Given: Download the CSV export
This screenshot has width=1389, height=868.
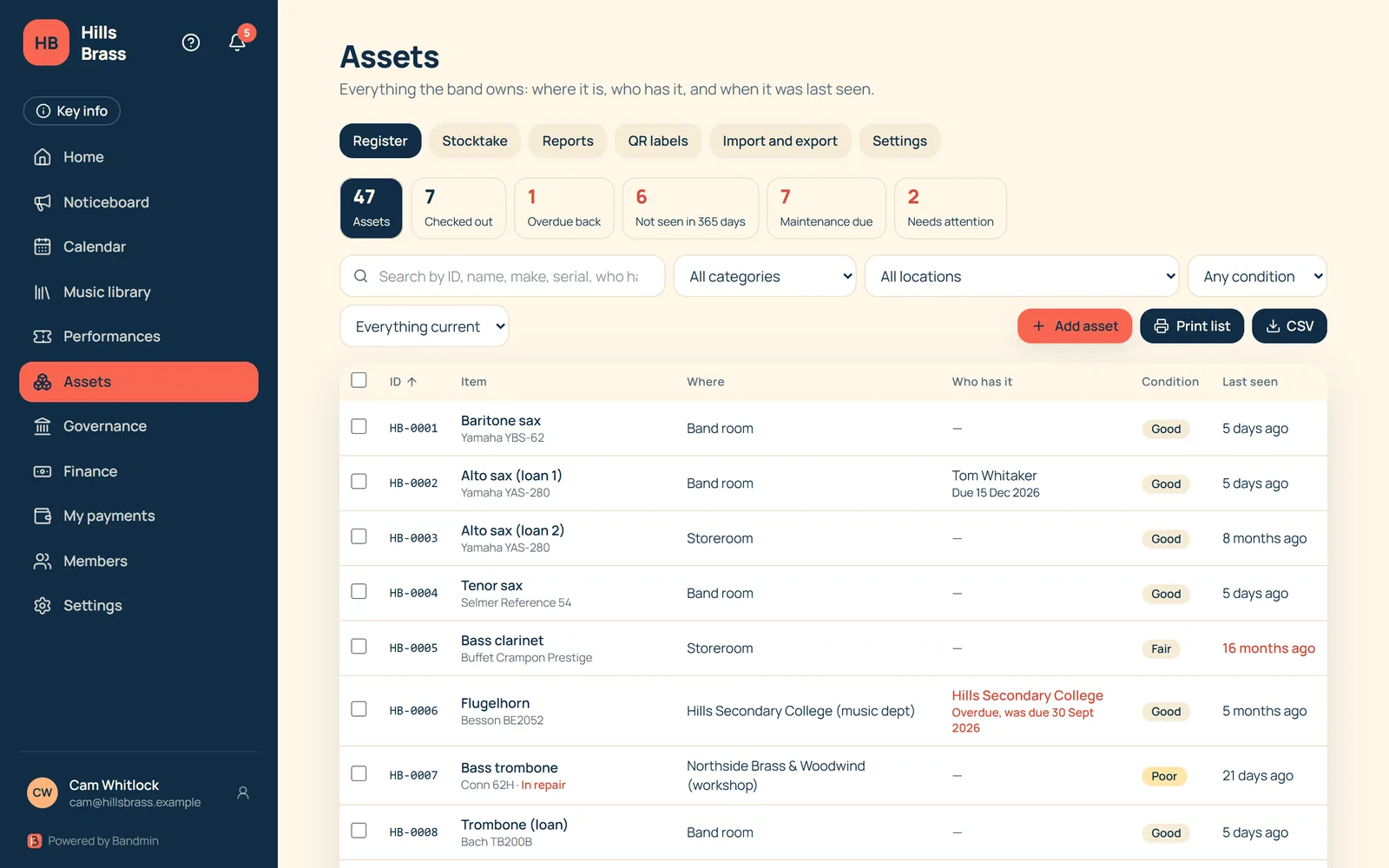Looking at the screenshot, I should pyautogui.click(x=1289, y=326).
